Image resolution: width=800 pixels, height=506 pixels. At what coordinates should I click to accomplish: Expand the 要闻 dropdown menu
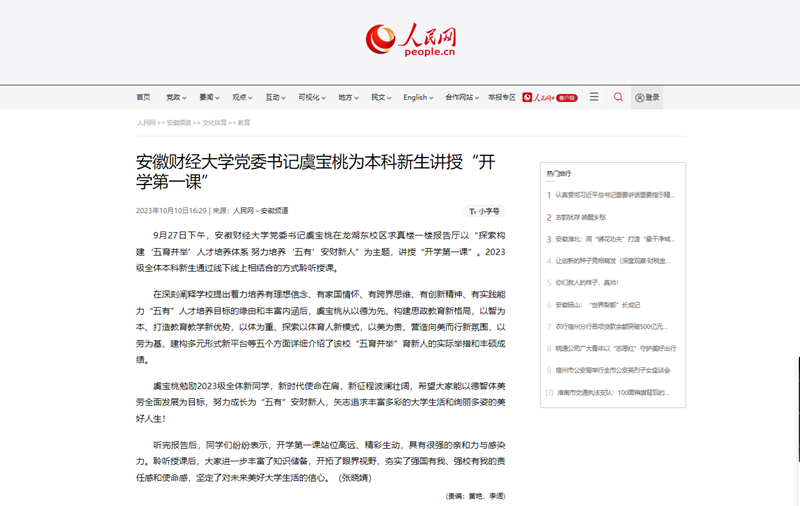click(x=208, y=97)
